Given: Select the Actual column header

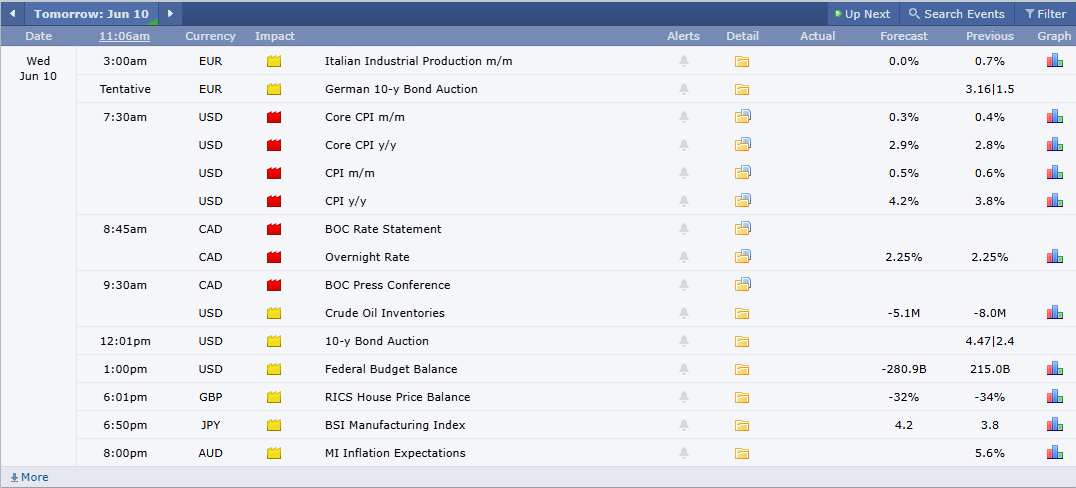Looking at the screenshot, I should (x=818, y=36).
